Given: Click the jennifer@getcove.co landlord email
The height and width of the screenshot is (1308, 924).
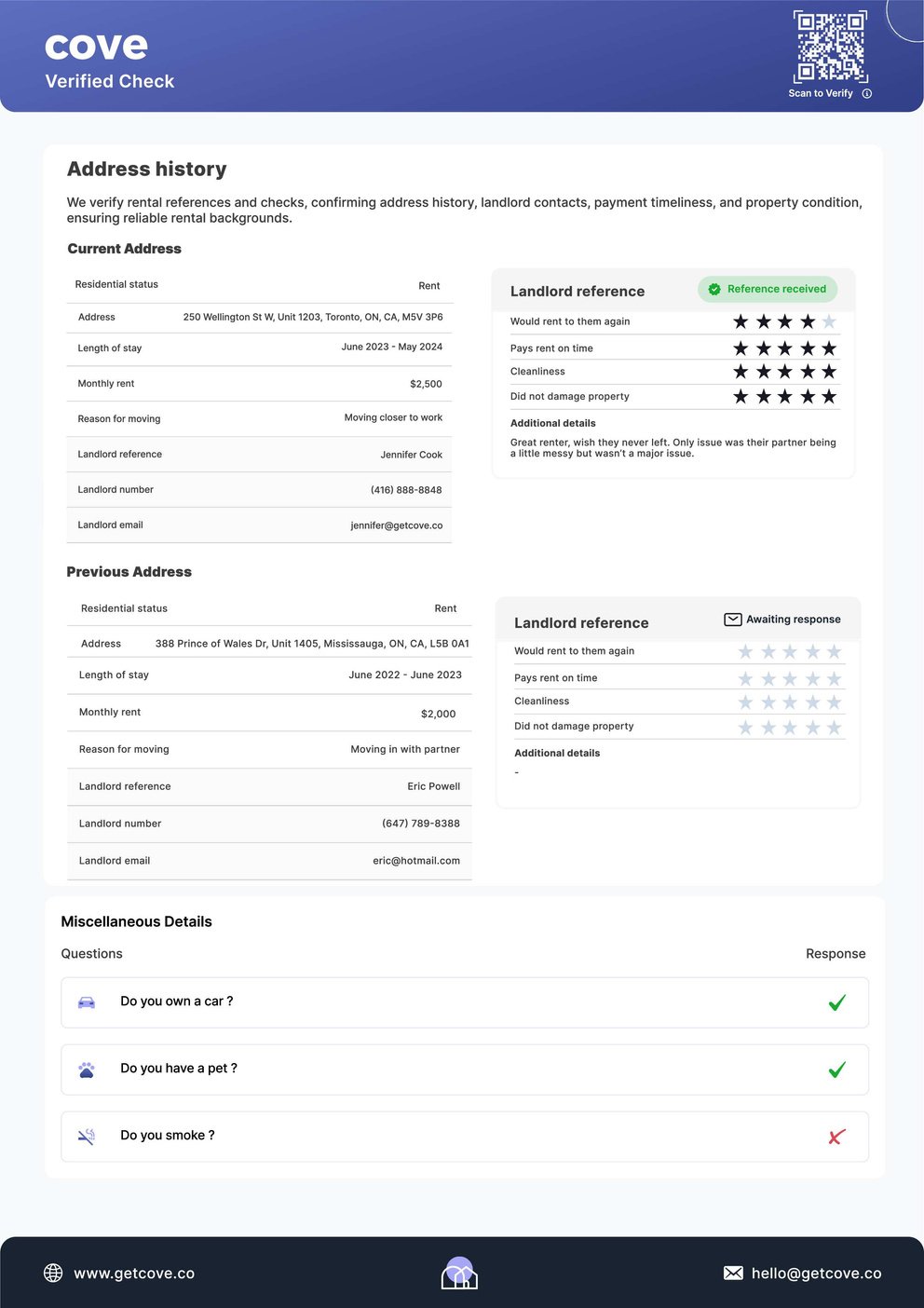Looking at the screenshot, I should (396, 525).
